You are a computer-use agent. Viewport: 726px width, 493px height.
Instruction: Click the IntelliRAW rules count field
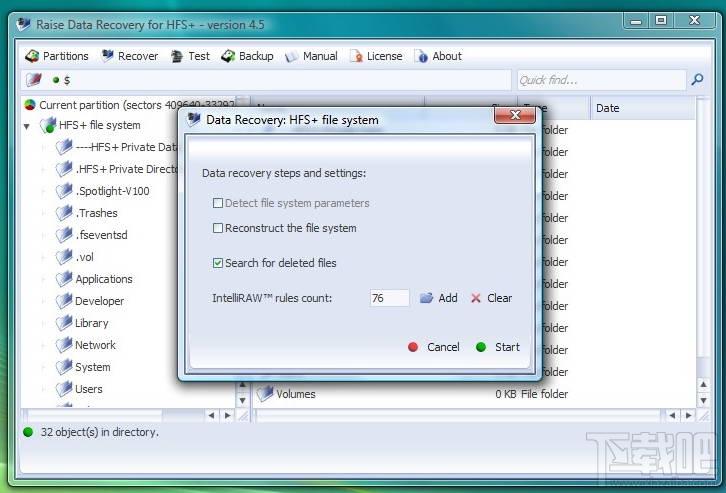click(389, 298)
